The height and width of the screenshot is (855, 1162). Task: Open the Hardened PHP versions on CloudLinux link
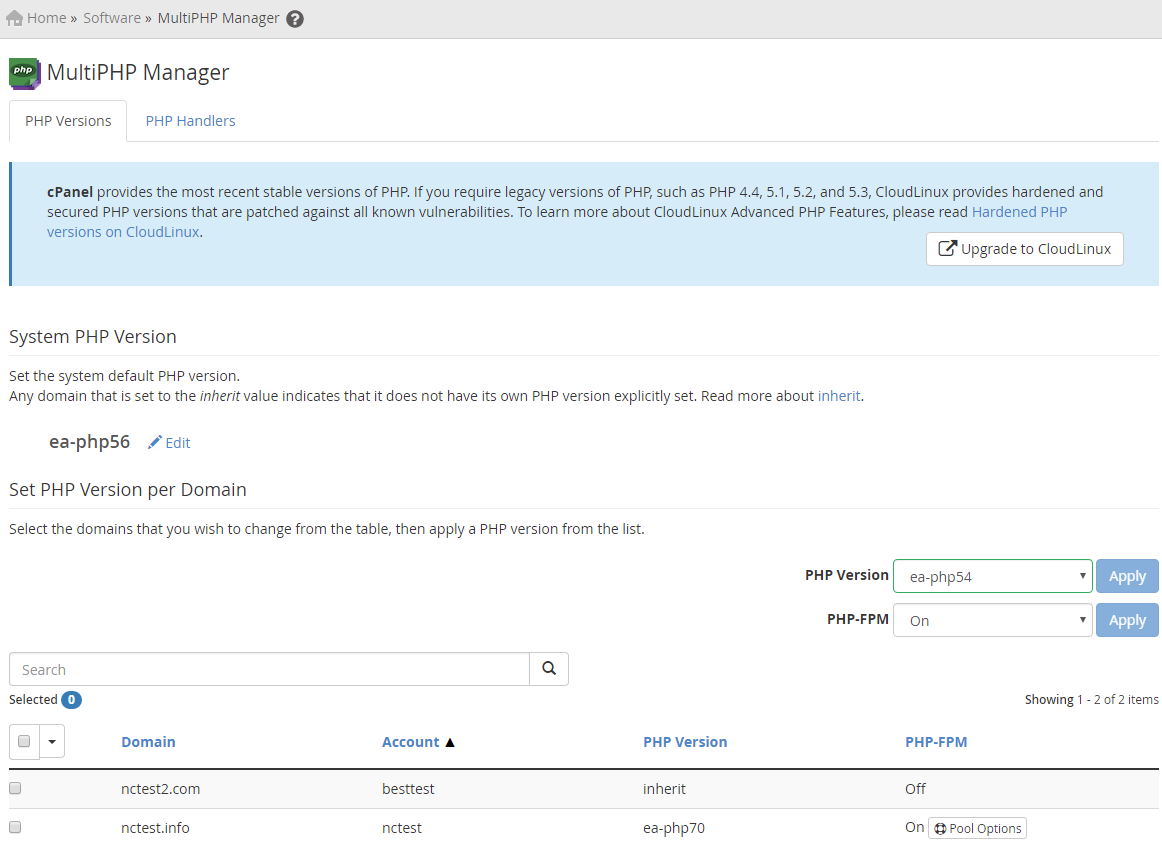click(1019, 212)
